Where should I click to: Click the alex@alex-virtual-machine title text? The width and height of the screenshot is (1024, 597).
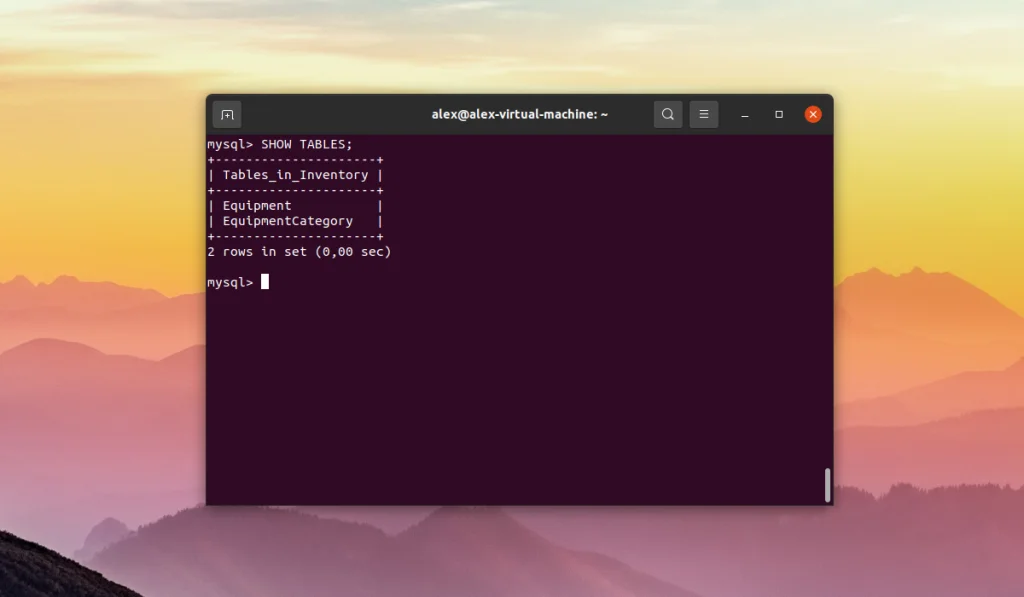(x=520, y=114)
